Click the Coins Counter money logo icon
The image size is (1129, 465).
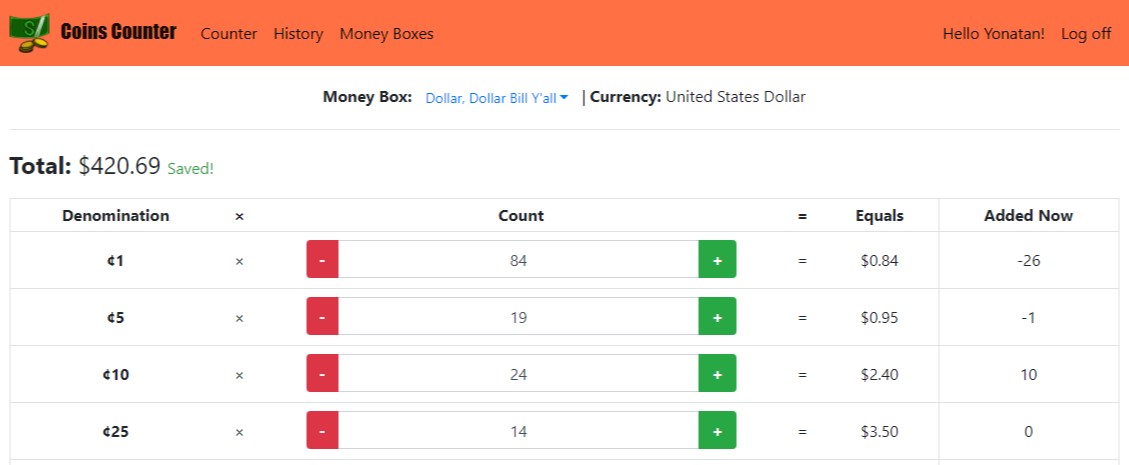point(29,33)
